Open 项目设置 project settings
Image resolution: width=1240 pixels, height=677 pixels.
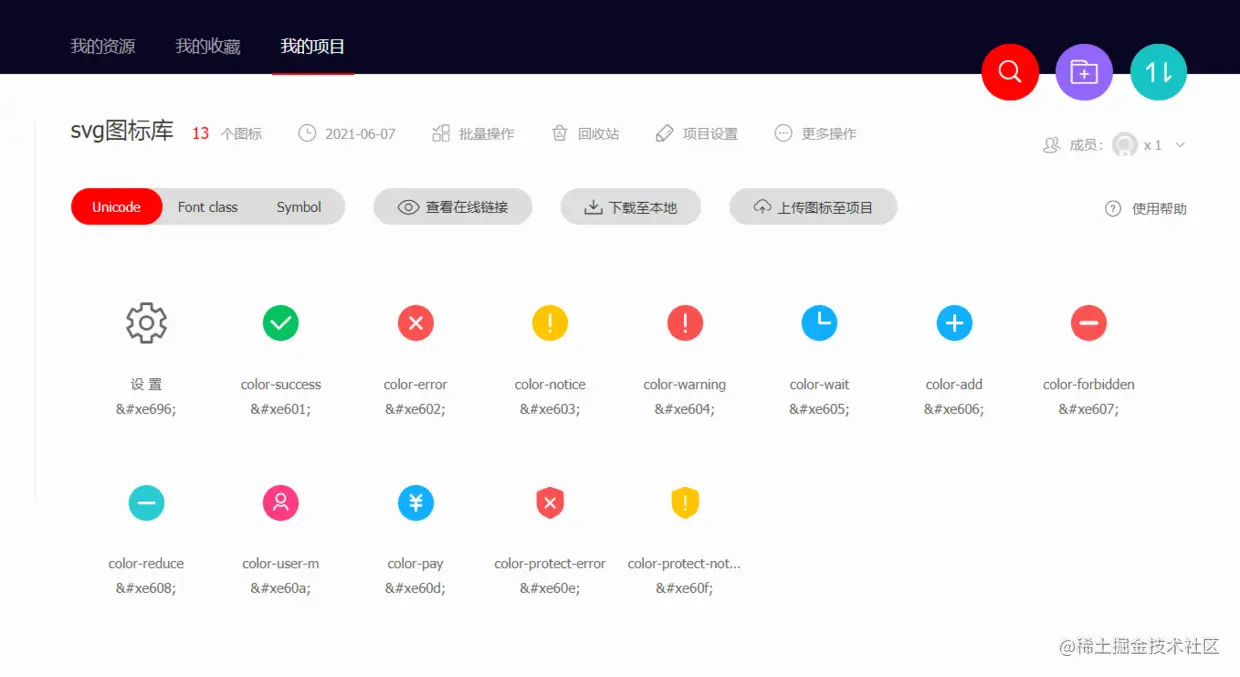tap(697, 133)
